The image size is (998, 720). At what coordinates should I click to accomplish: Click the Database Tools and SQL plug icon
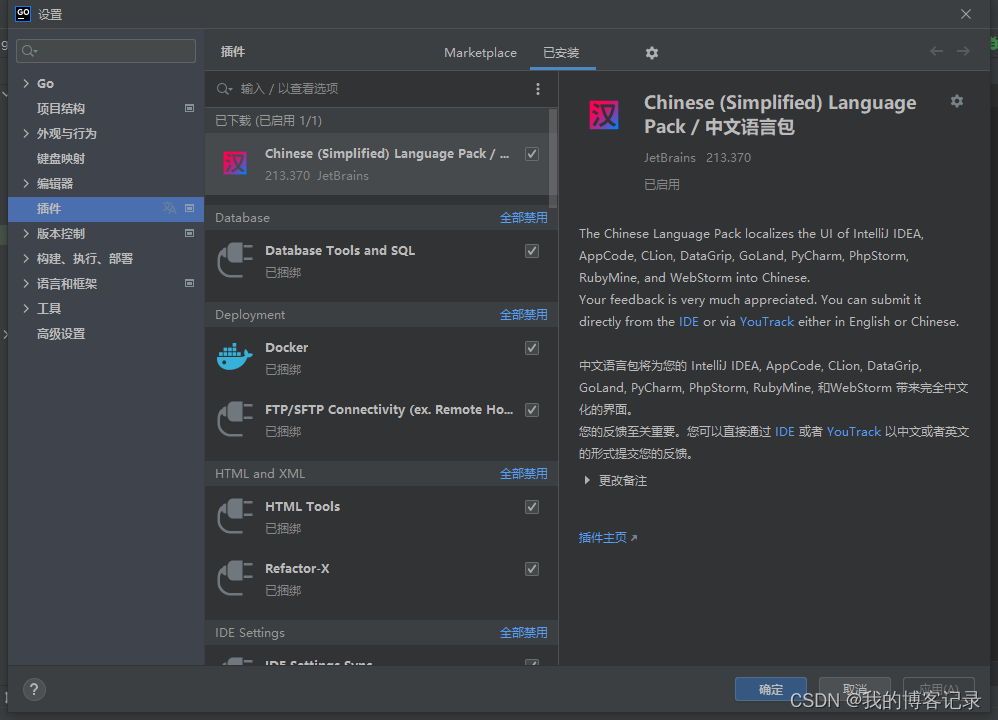click(x=235, y=260)
